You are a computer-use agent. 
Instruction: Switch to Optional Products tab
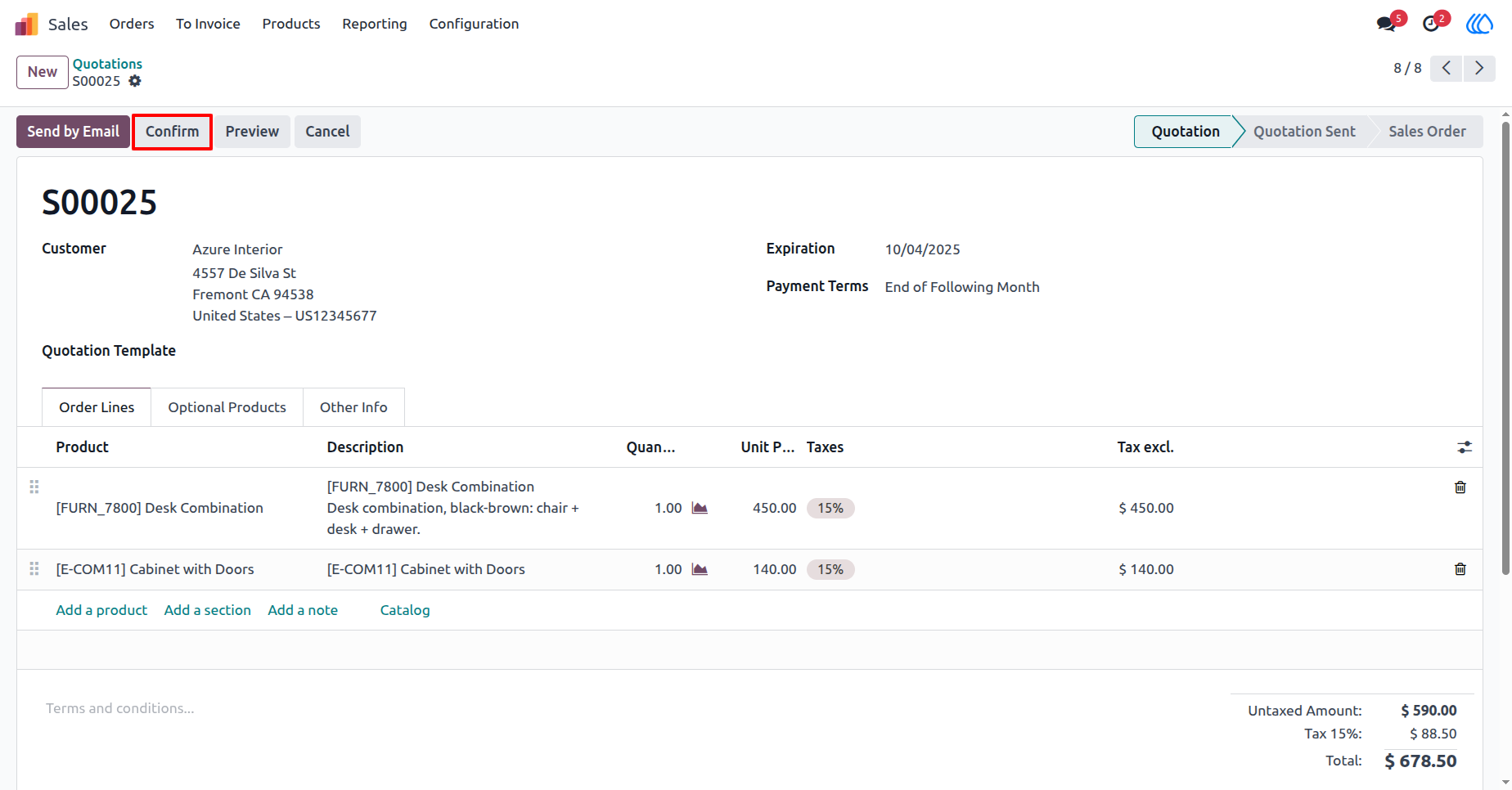tap(227, 407)
